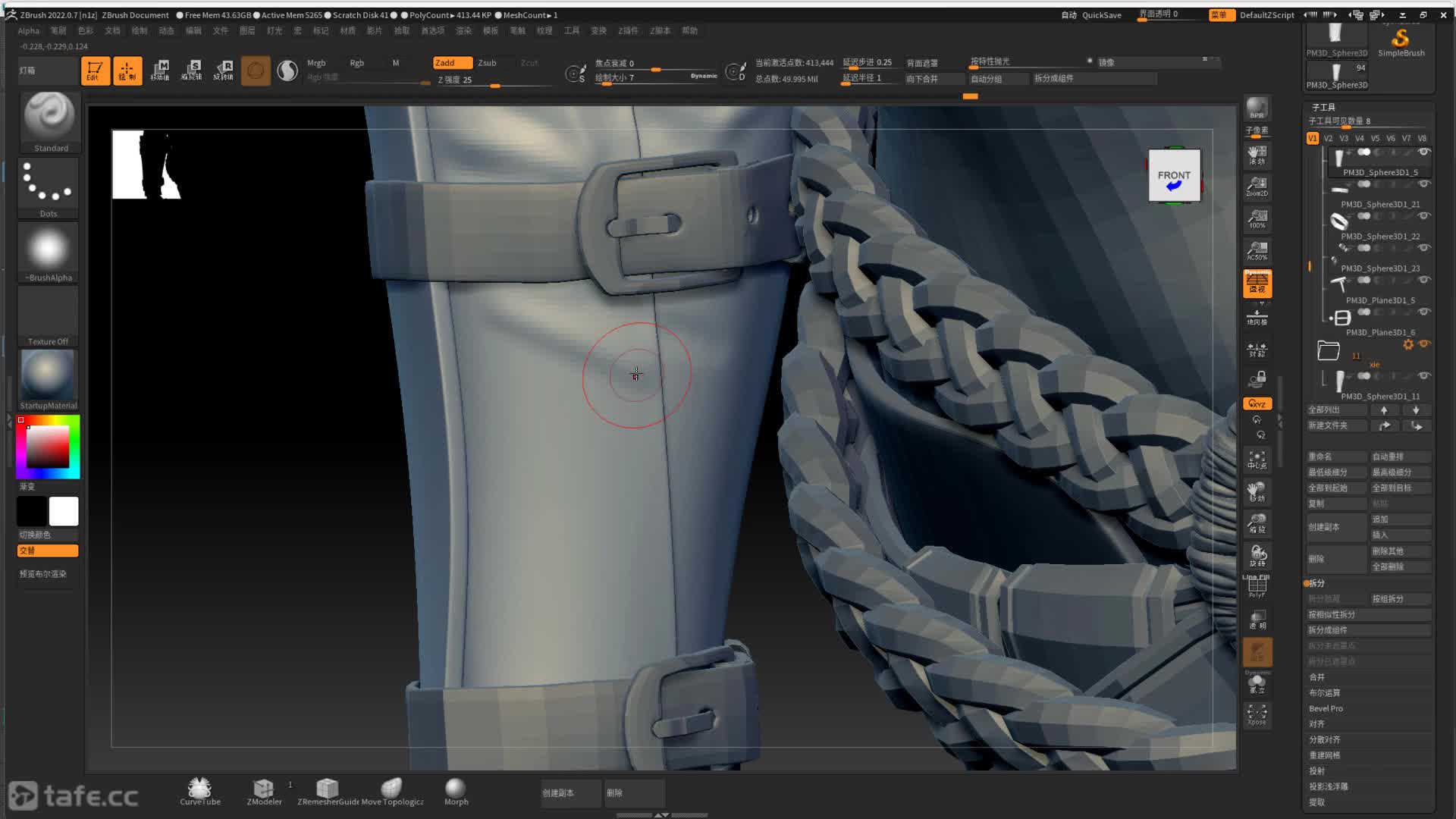The image size is (1456, 819).
Task: Open the Dots stroke selector
Action: tap(49, 187)
